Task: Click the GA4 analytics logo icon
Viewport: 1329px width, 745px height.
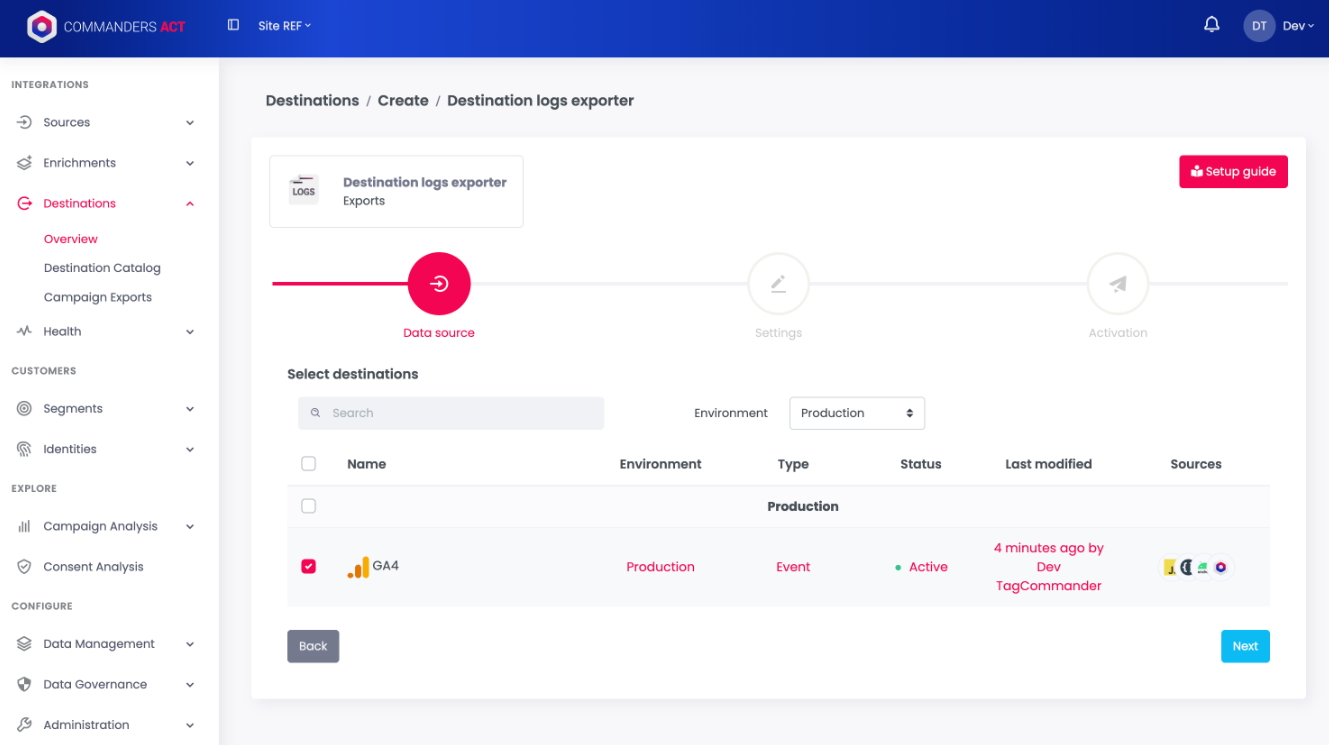Action: click(358, 567)
